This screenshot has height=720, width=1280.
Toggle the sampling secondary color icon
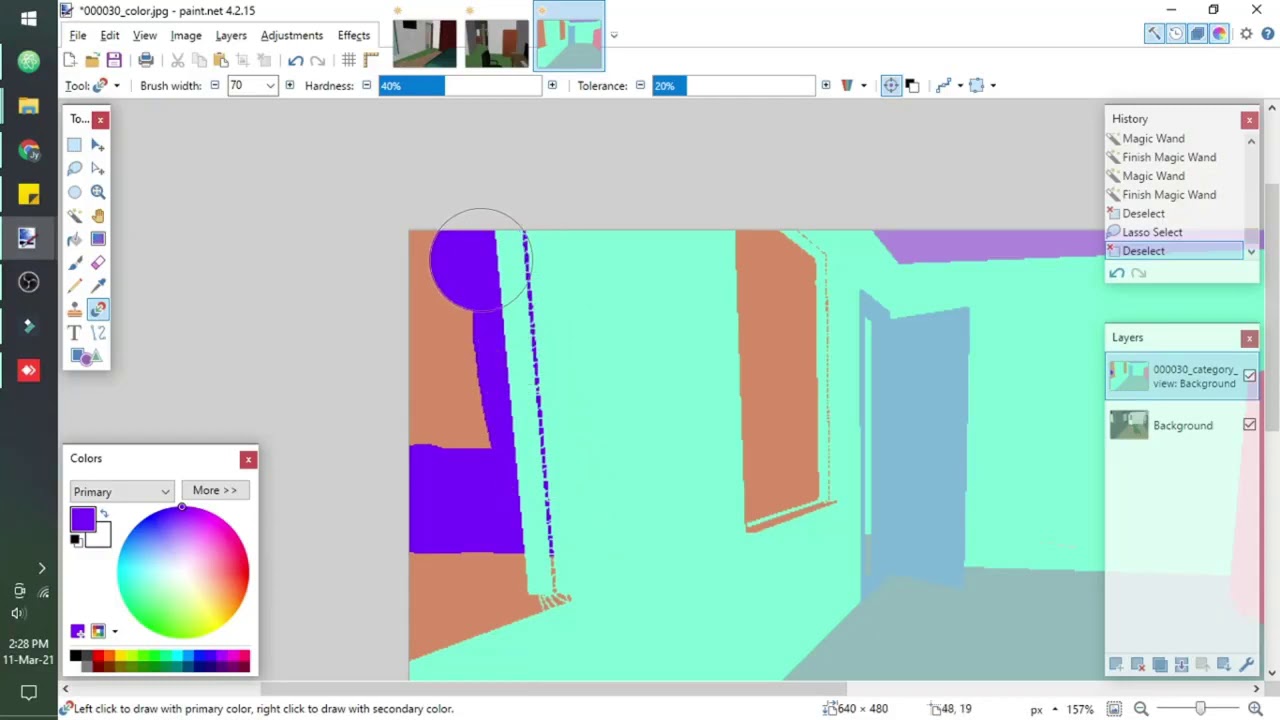coord(912,86)
